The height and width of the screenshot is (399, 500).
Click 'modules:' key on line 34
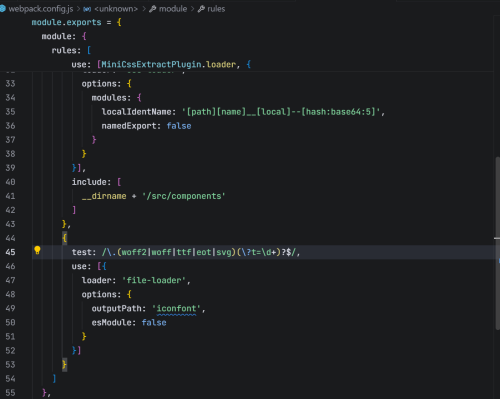(x=111, y=98)
